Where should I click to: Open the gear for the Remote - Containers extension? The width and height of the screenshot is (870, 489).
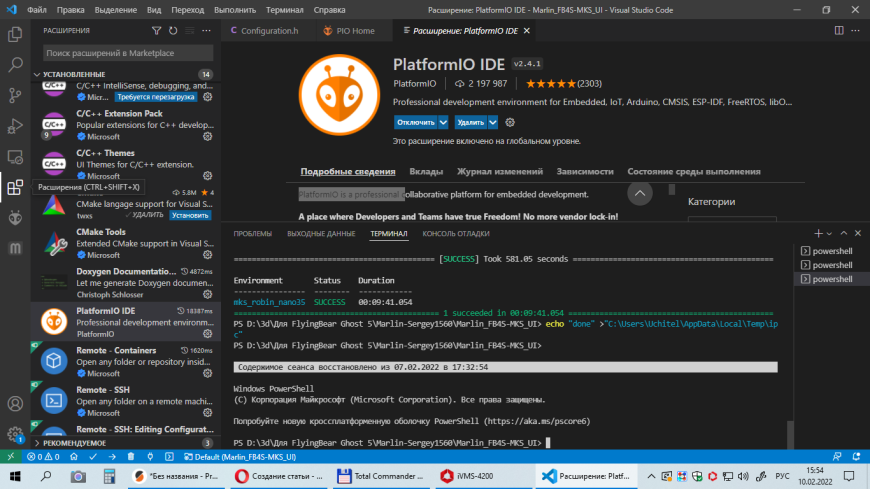click(x=208, y=374)
